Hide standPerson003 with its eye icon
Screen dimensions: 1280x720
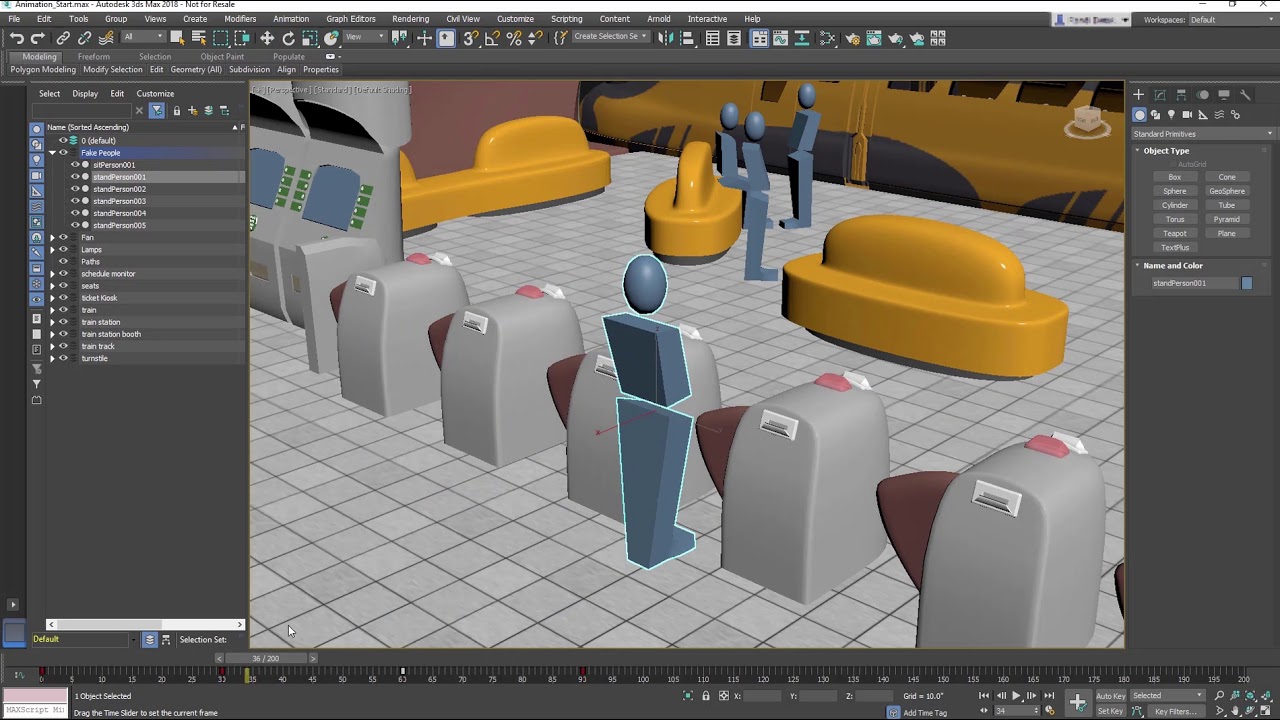pyautogui.click(x=74, y=201)
